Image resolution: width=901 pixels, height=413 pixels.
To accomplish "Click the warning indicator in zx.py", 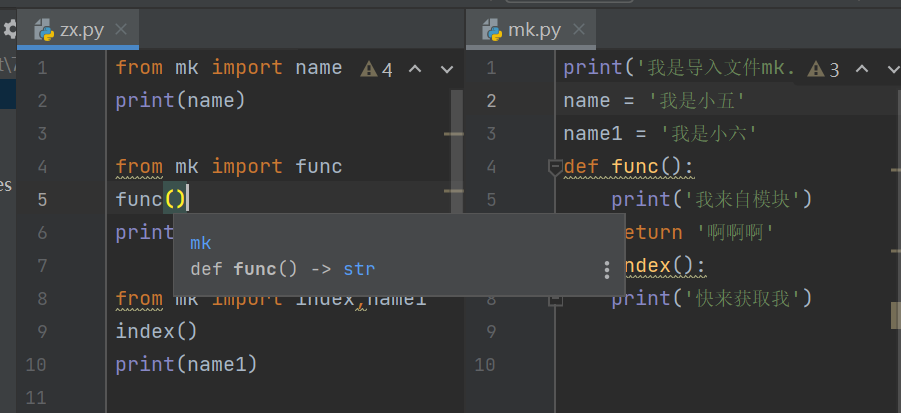I will point(377,69).
